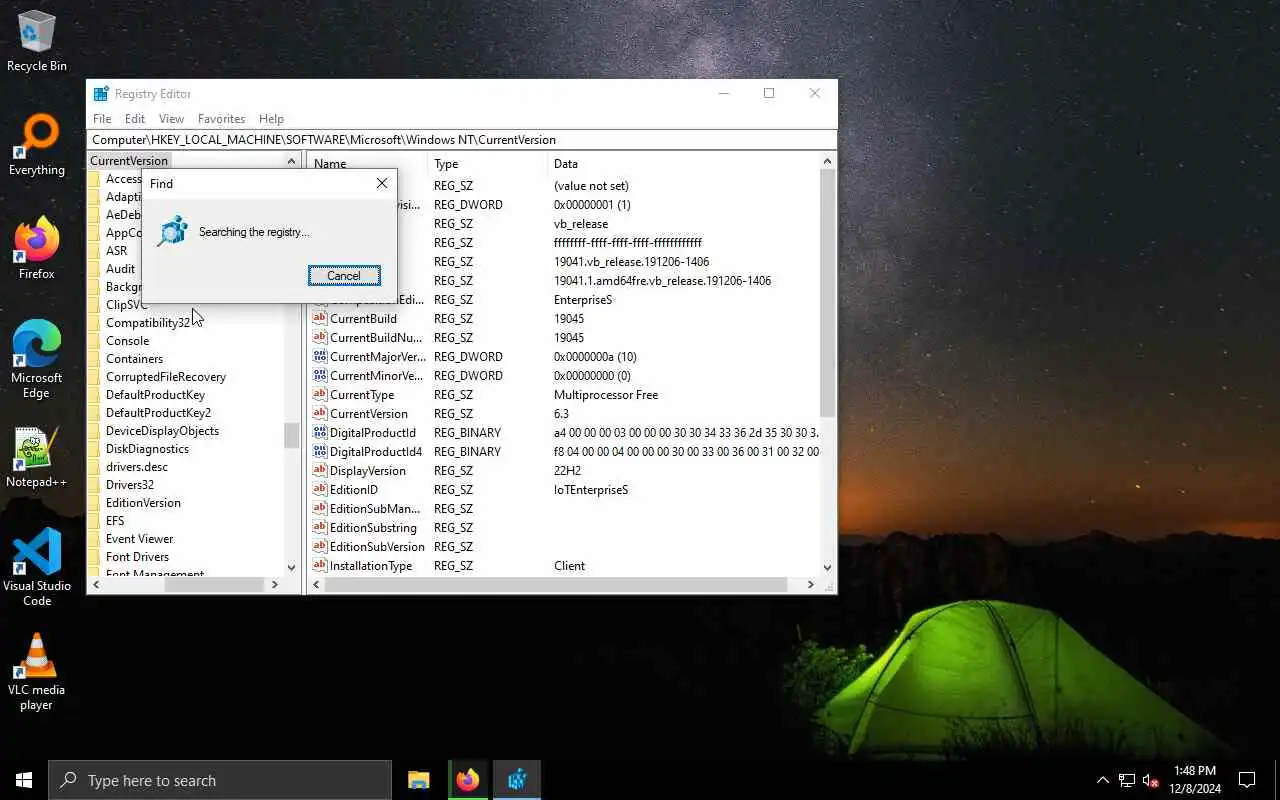Select the Containers registry key

134,358
